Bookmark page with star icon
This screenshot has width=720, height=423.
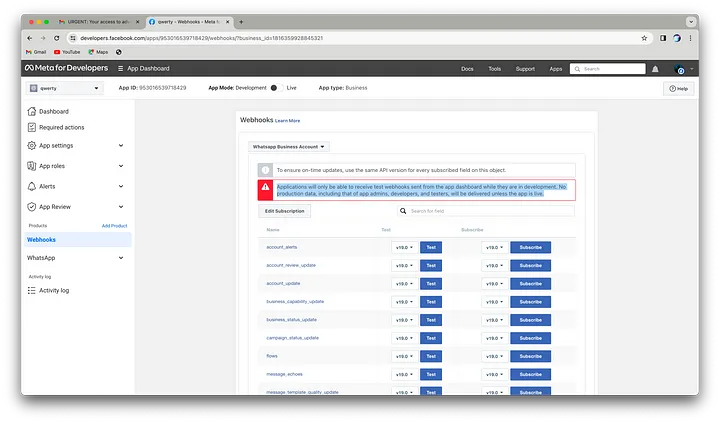point(644,38)
